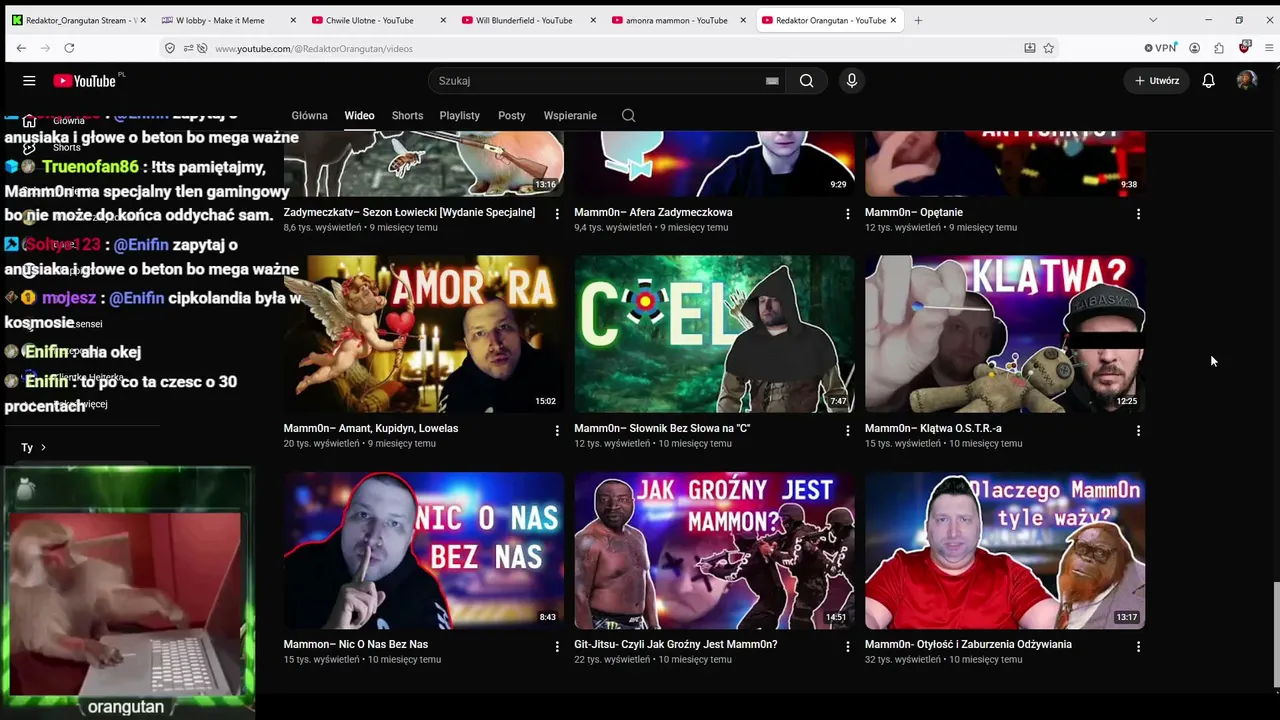Switch to the Posty channel tab
The image size is (1280, 720).
pyautogui.click(x=512, y=115)
